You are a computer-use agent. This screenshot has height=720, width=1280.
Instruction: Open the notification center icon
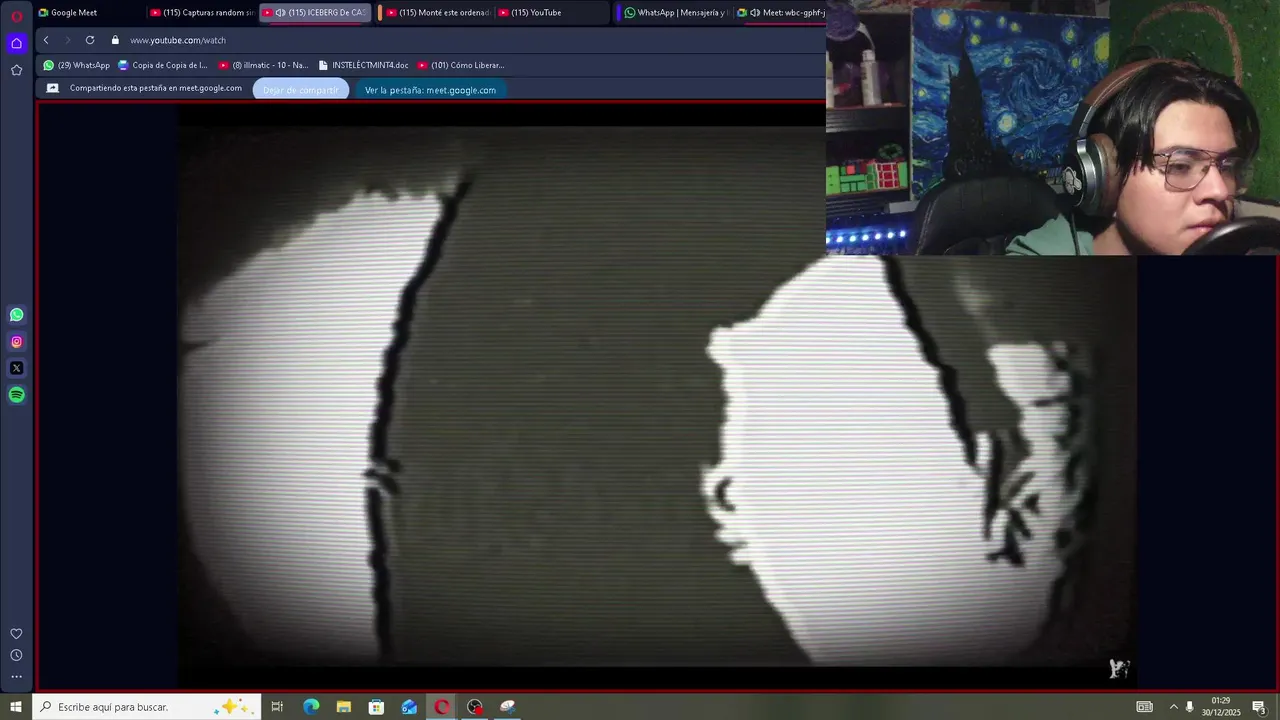(x=1259, y=706)
